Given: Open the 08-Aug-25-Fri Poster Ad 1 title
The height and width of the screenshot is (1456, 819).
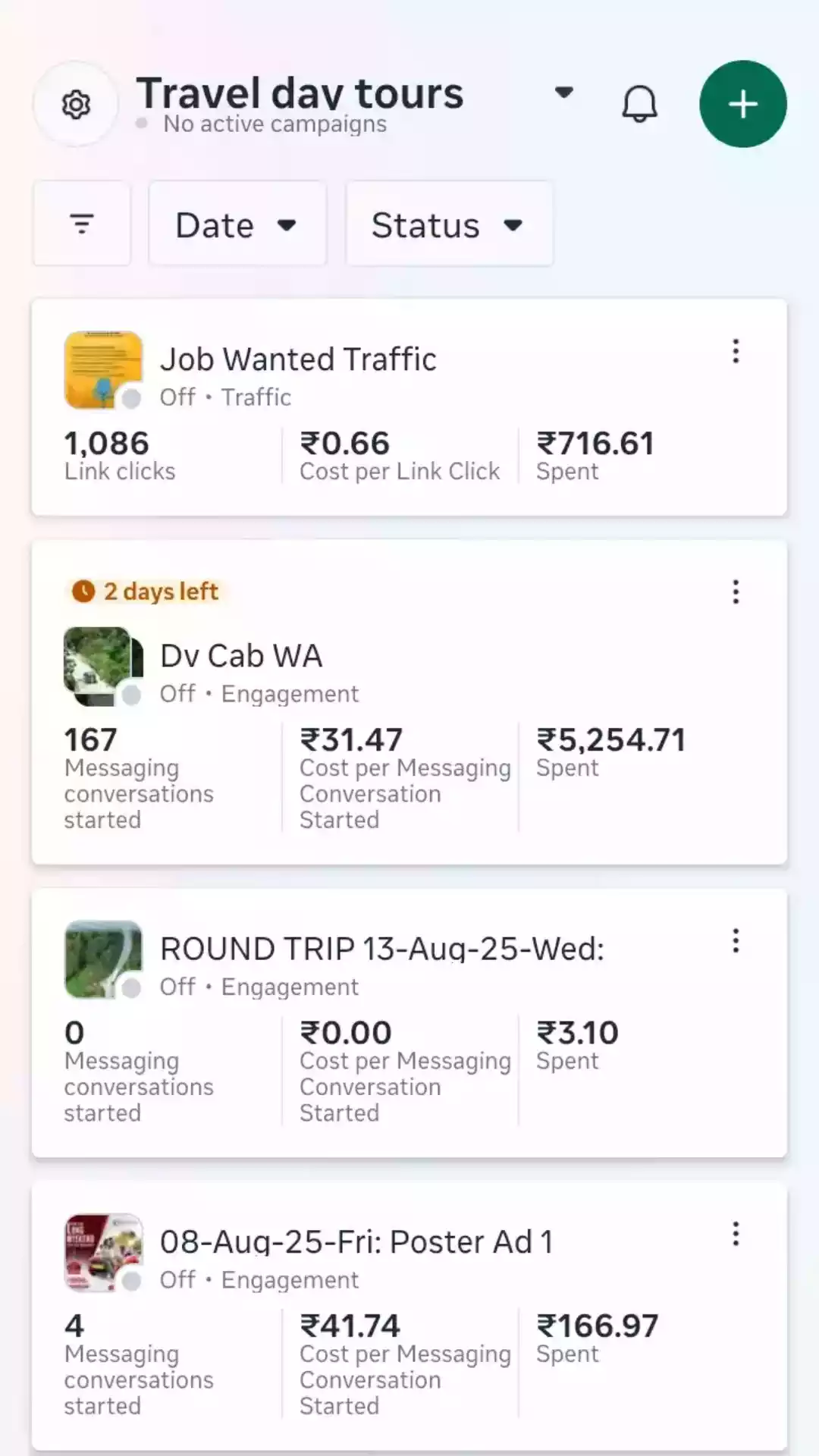Looking at the screenshot, I should tap(356, 1242).
